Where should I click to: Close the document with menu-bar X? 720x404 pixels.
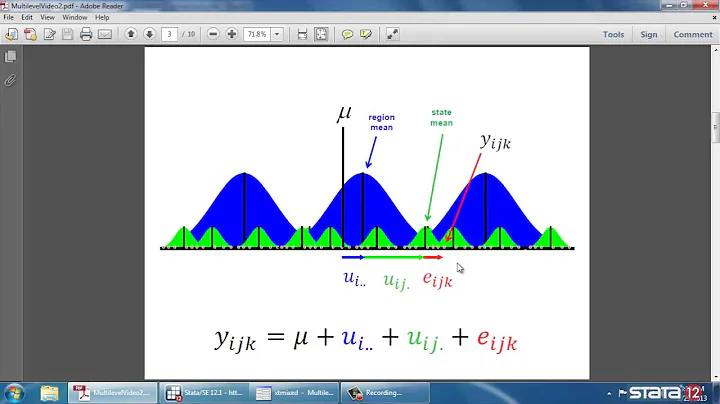pos(714,17)
